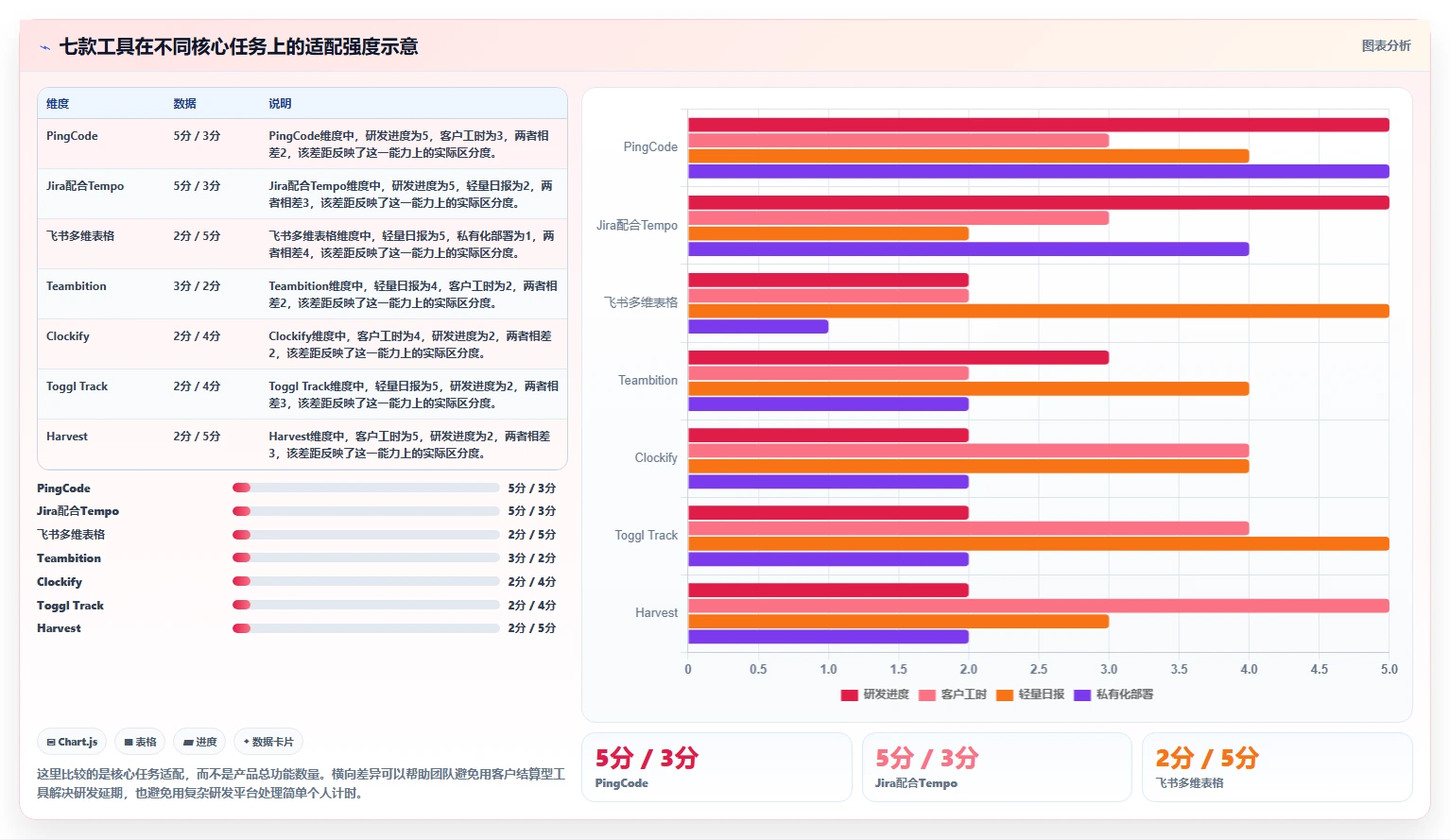Click the purple 私有化部署 bar for 飞书多维表格
The height and width of the screenshot is (840, 1450).
click(758, 327)
